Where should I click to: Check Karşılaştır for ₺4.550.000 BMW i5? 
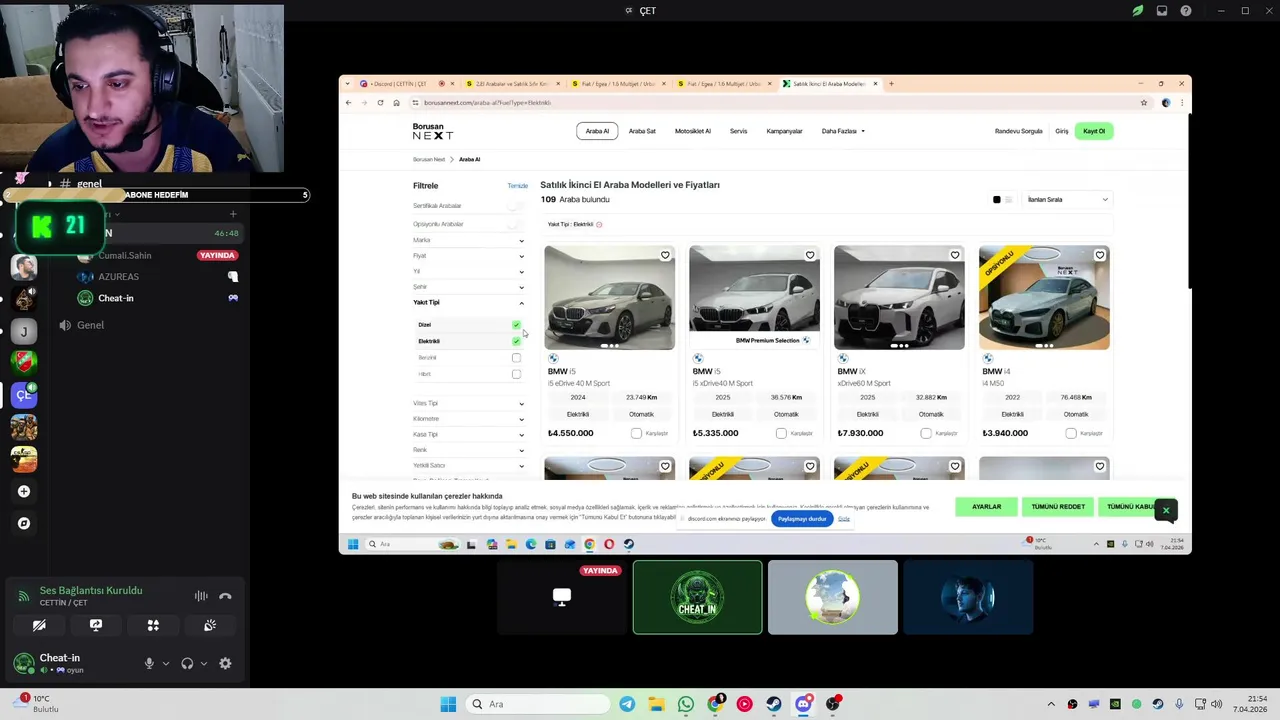[636, 433]
